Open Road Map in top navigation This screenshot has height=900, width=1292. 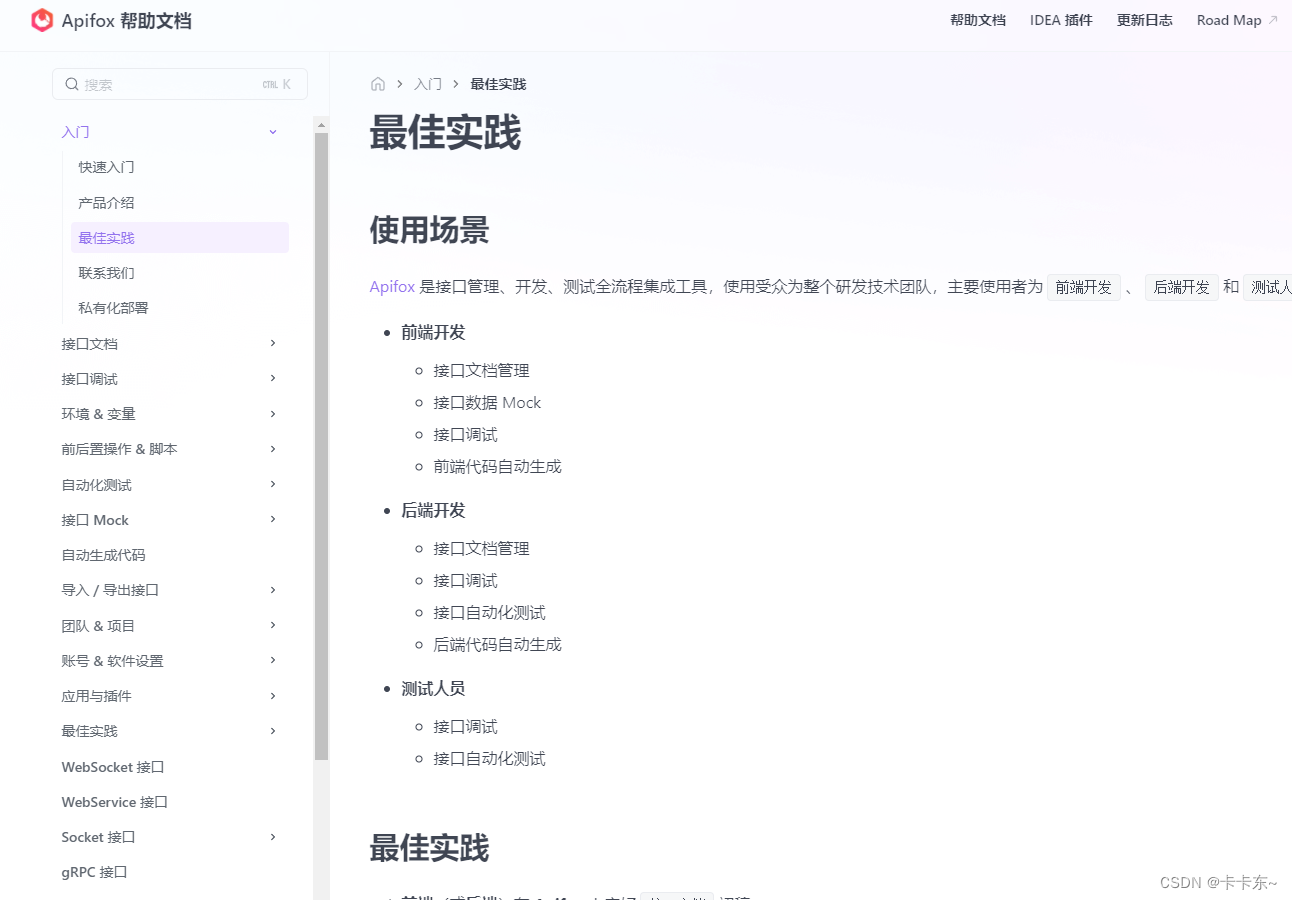coord(1229,20)
